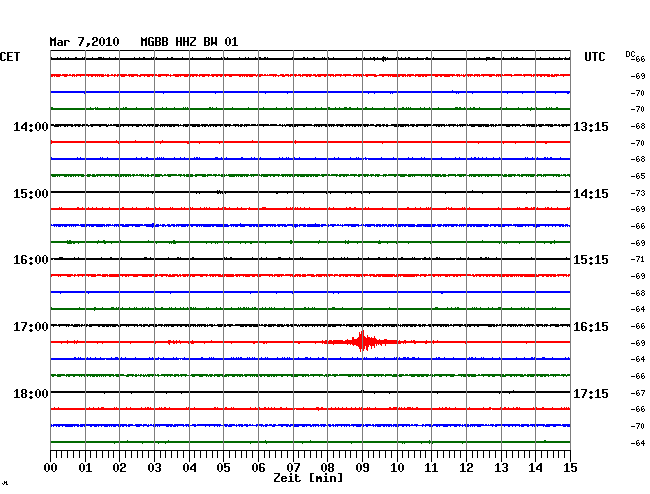Image resolution: width=650 pixels, height=494 pixels.
Task: Click the "UTC" timezone label
Action: tap(594, 57)
